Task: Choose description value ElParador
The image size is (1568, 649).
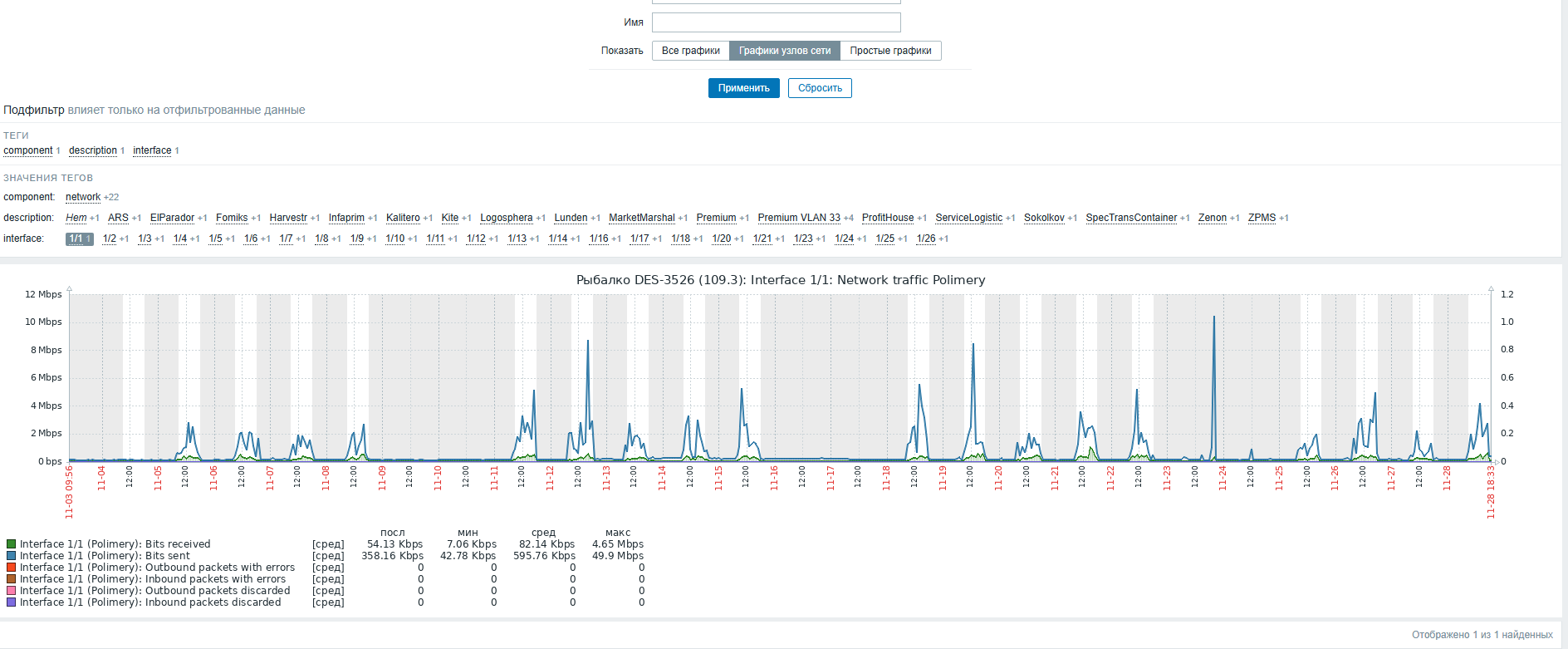Action: 172,218
